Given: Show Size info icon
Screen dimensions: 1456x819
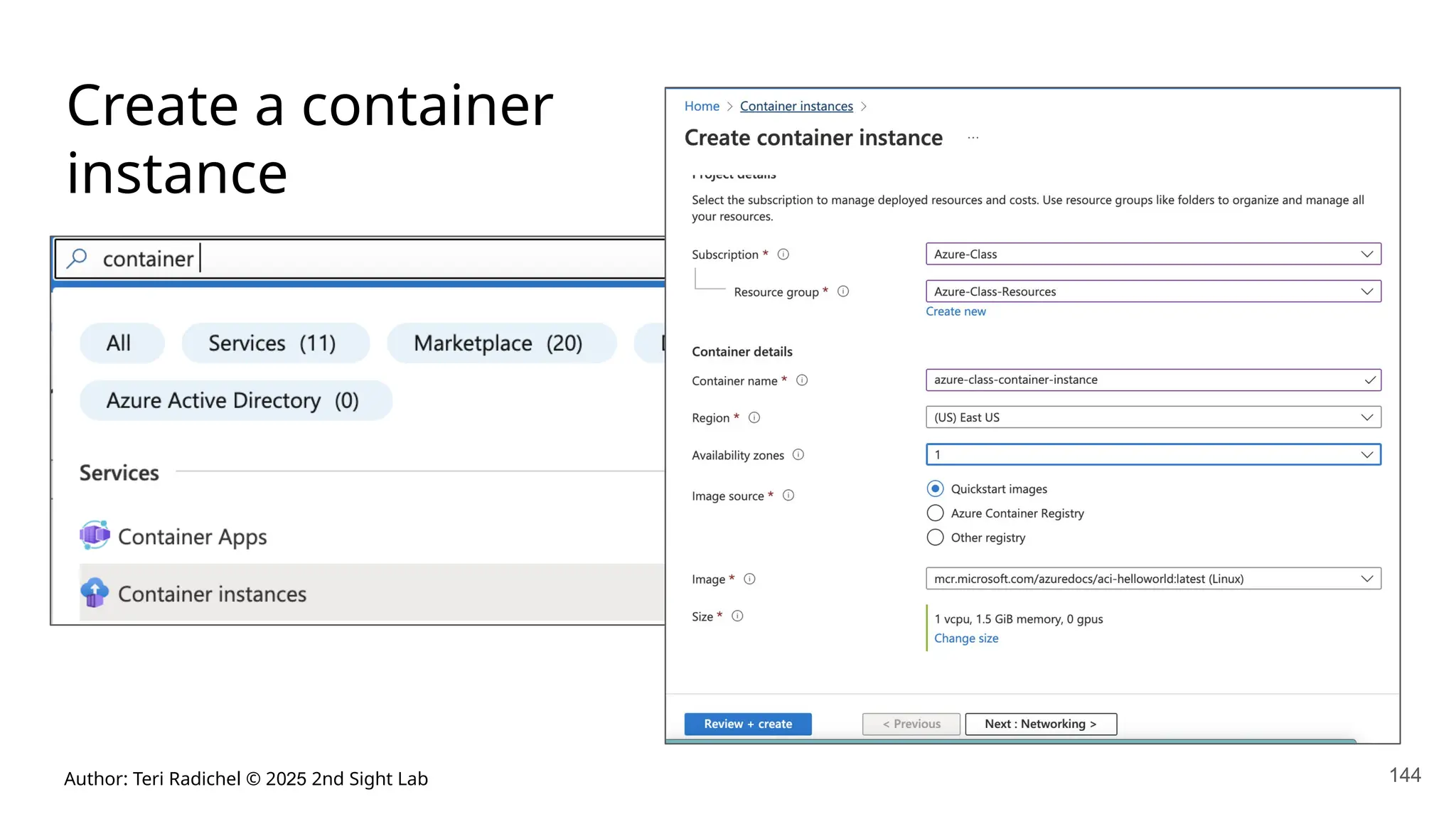Looking at the screenshot, I should pos(737,616).
